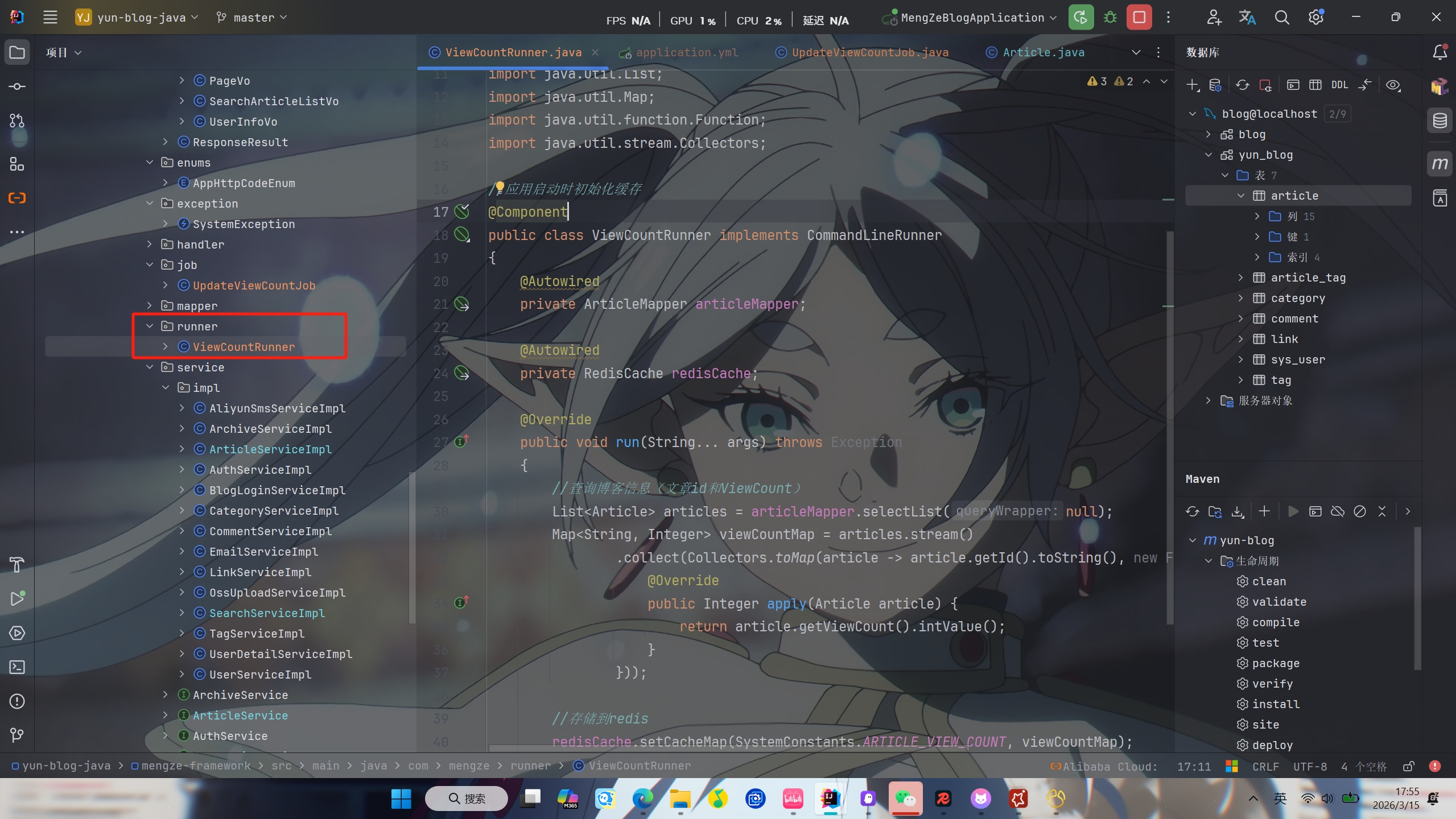Viewport: 1456px width, 819px height.
Task: Click Refresh in database toolbar
Action: 1242,85
